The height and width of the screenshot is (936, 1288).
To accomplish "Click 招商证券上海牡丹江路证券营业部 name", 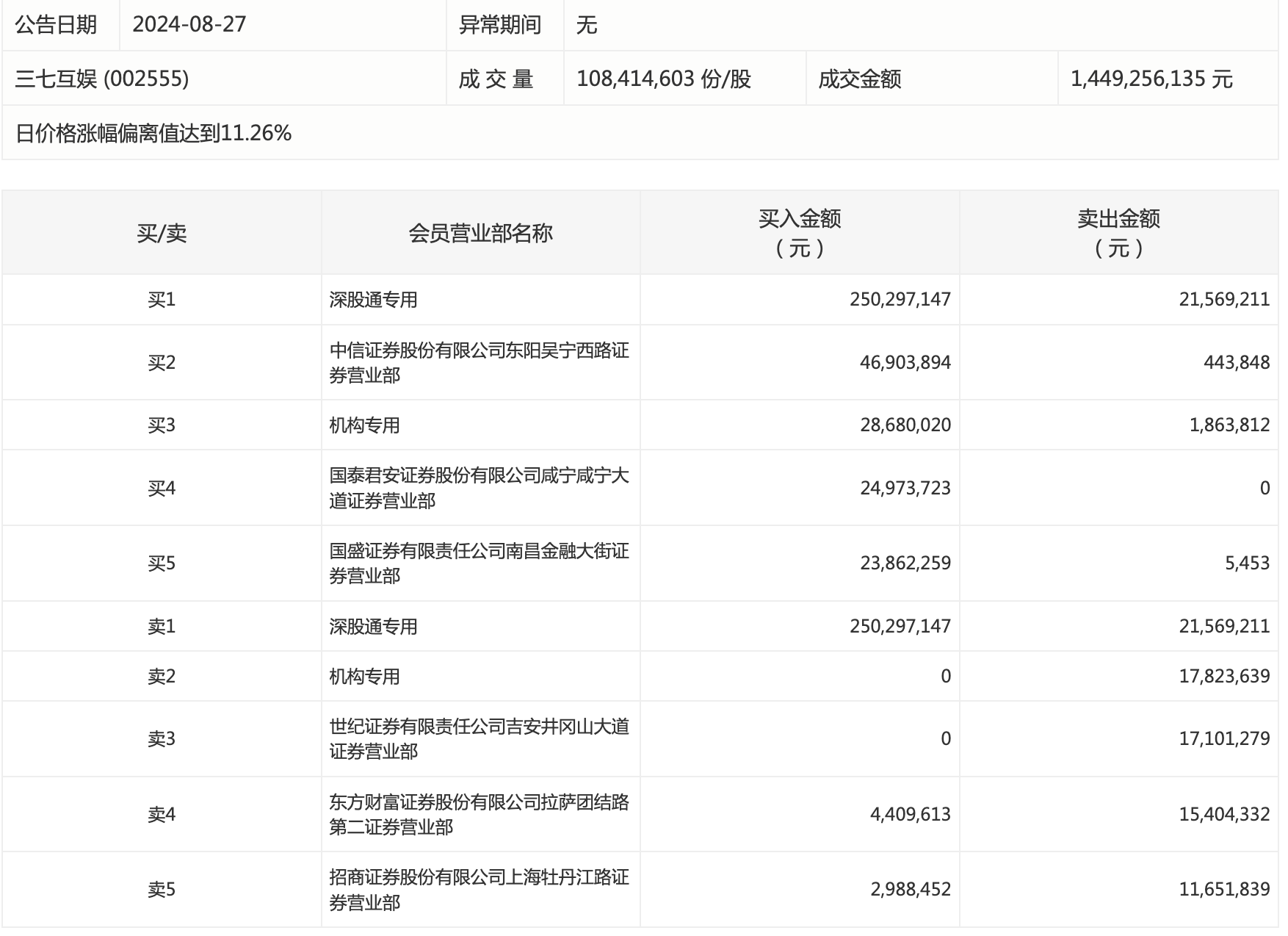I will pos(479,890).
